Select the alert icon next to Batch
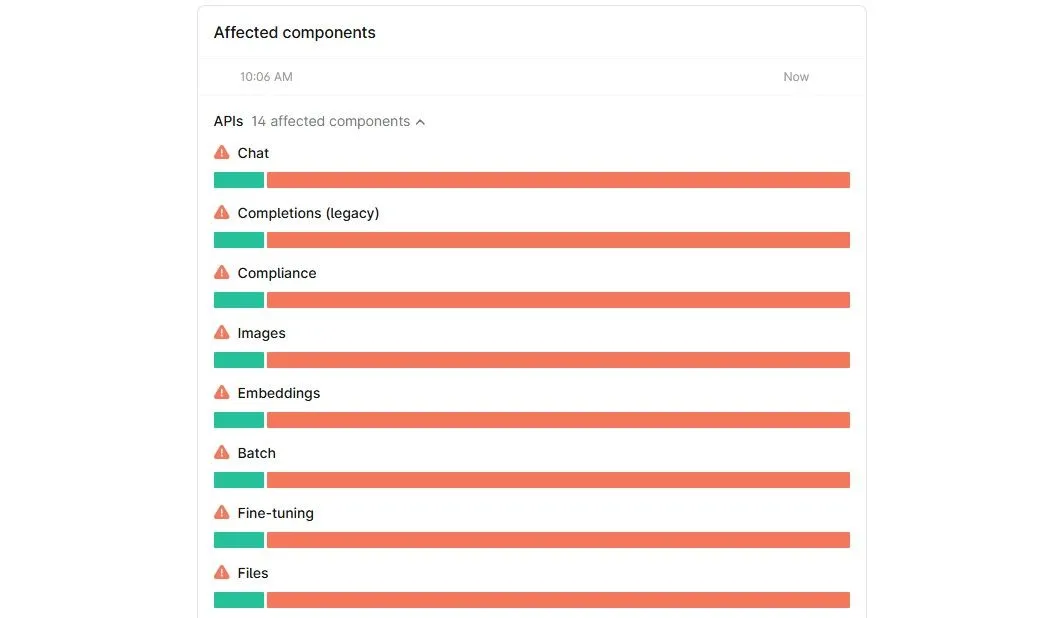 point(222,452)
